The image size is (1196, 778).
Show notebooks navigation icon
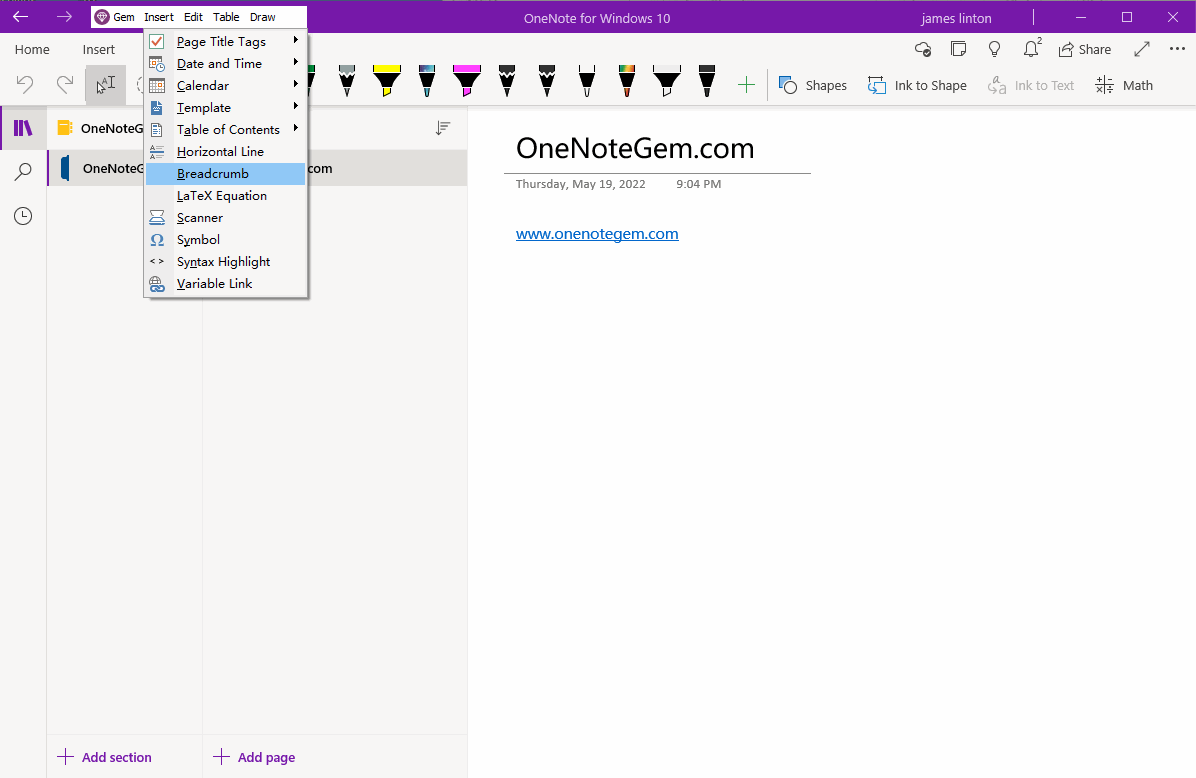click(x=24, y=128)
